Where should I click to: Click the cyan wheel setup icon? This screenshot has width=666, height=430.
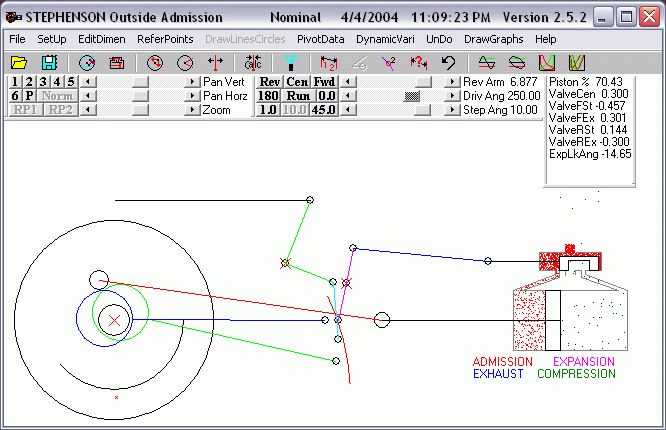[x=87, y=63]
